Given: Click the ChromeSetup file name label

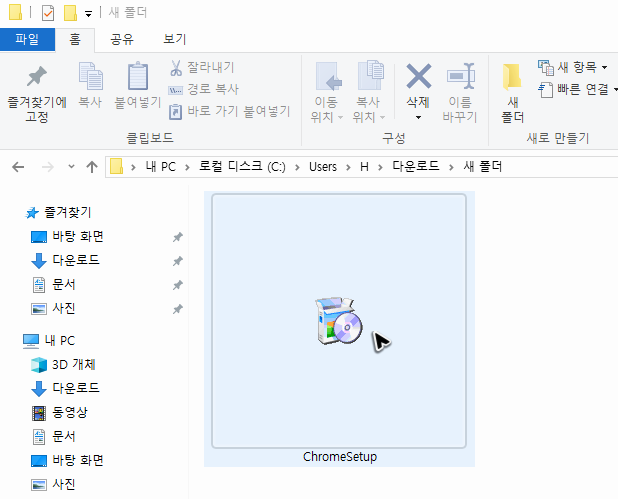Looking at the screenshot, I should click(340, 457).
